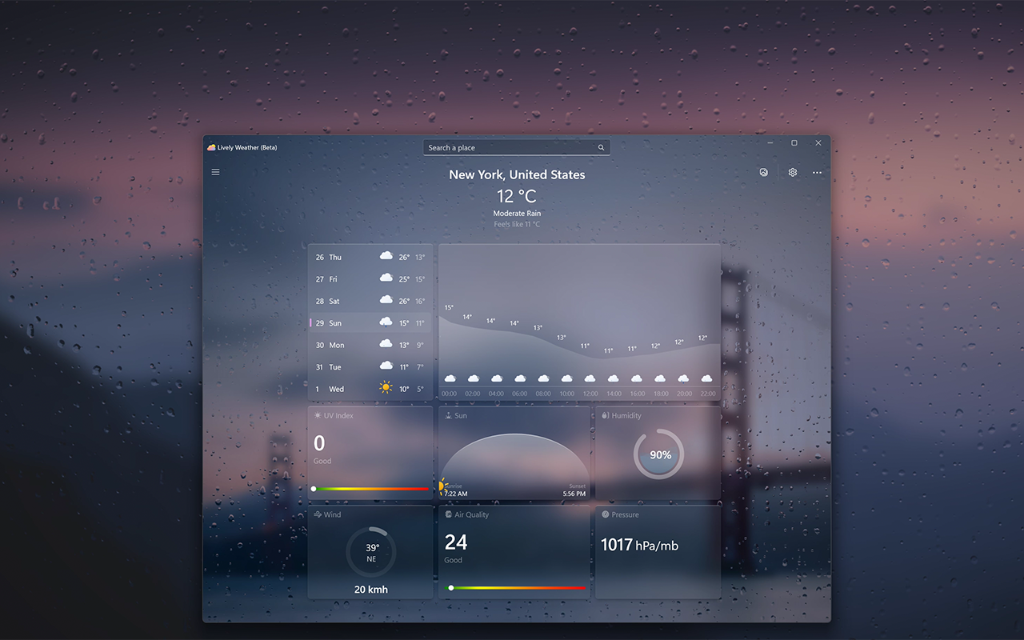Click the 0 UV index value
This screenshot has width=1024, height=640.
click(x=319, y=443)
